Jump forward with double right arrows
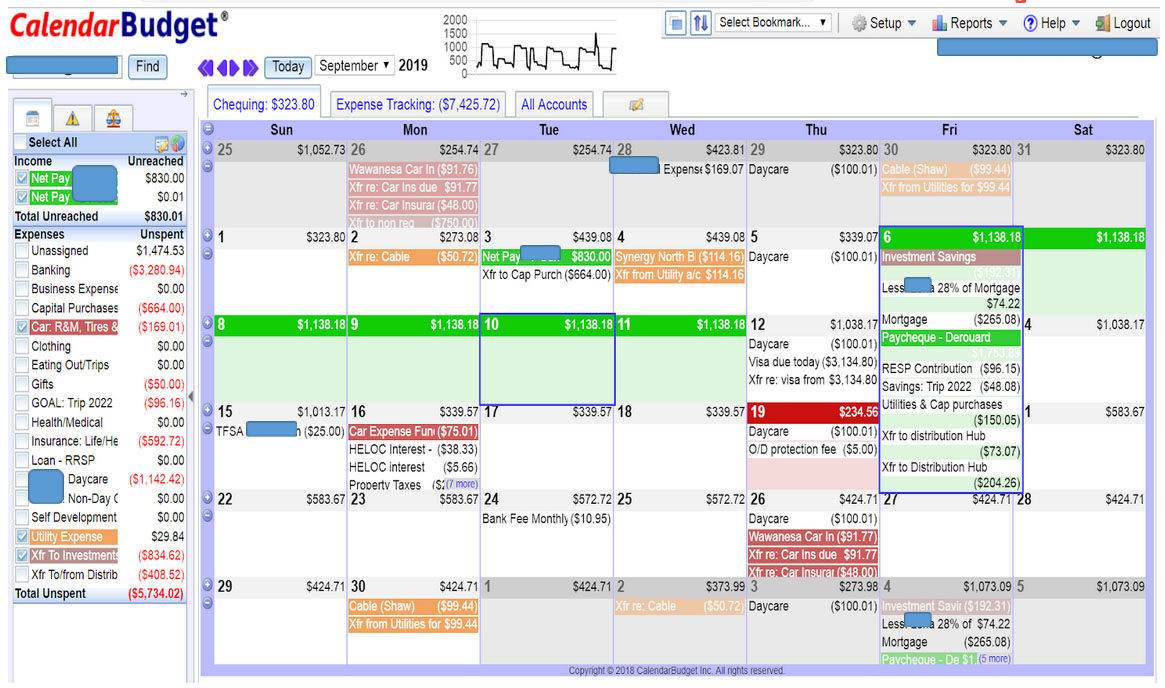This screenshot has height=688, width=1165. (250, 67)
